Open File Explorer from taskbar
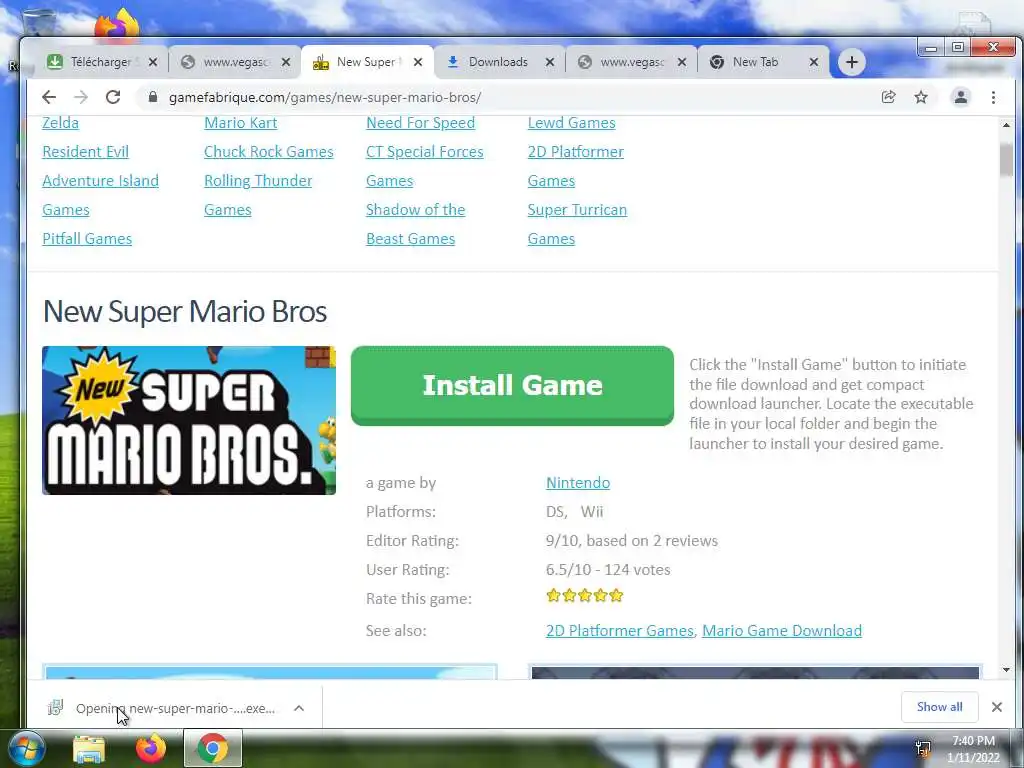The height and width of the screenshot is (768, 1024). tap(89, 749)
